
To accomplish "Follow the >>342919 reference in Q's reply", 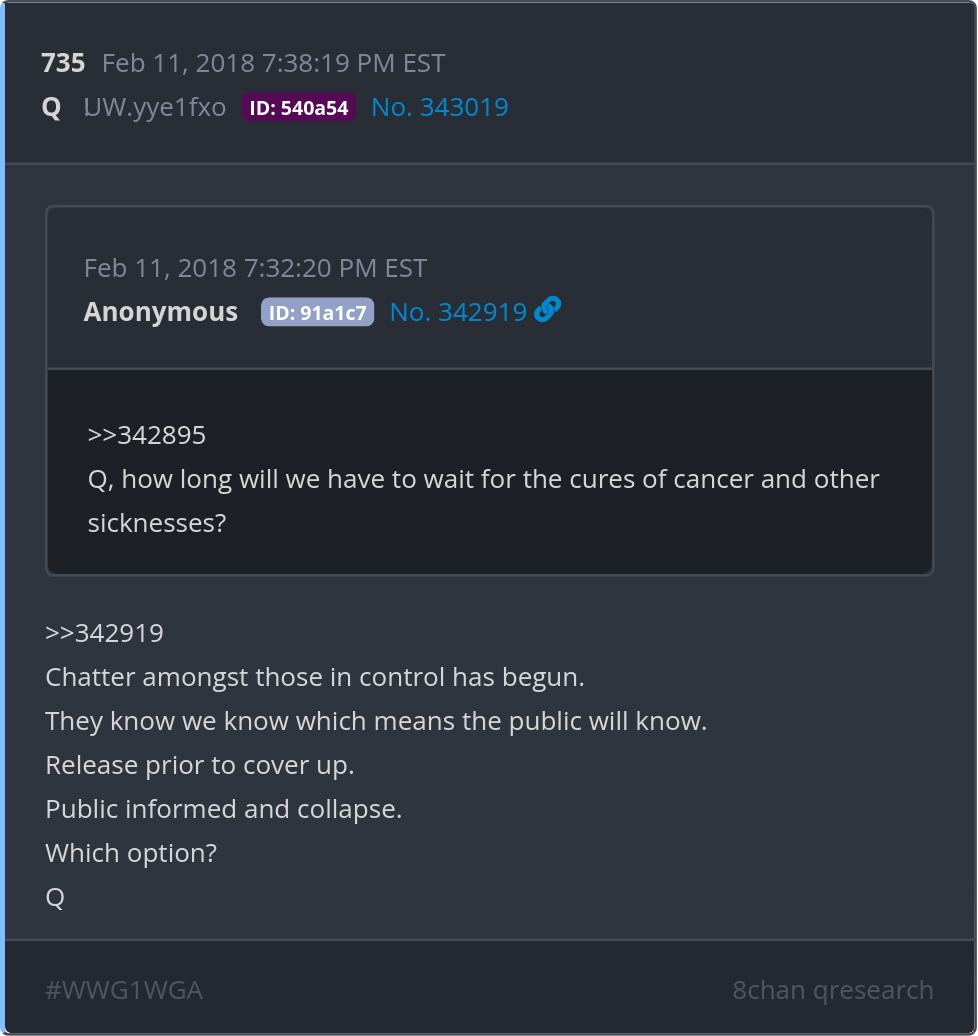I will [x=104, y=633].
